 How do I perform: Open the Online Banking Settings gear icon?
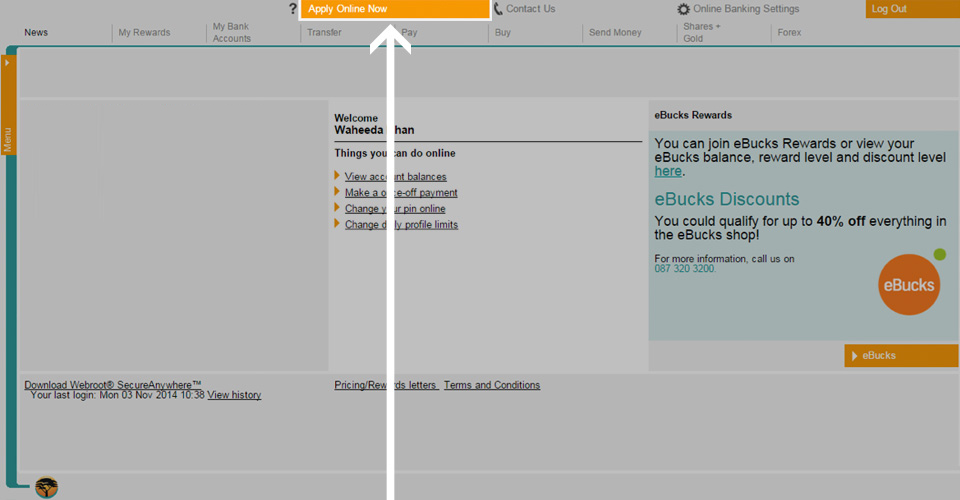[683, 9]
